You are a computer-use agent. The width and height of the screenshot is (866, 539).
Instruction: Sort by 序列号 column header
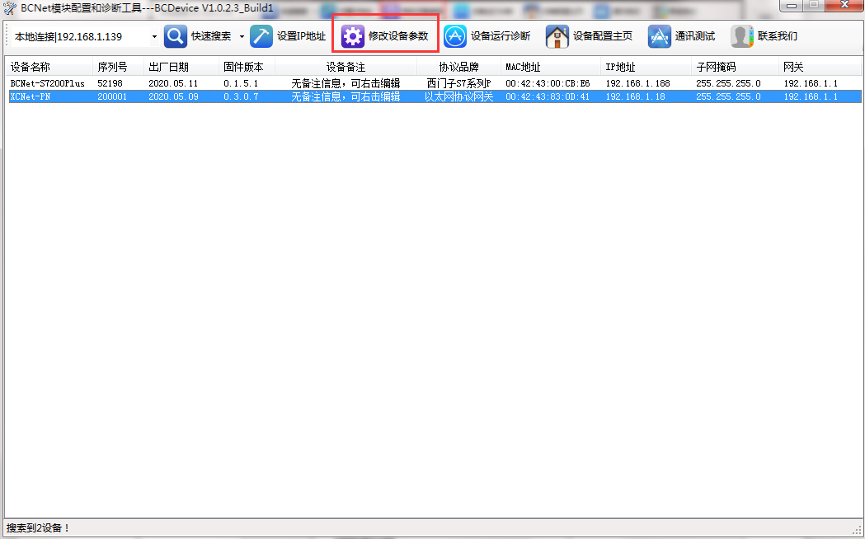pos(118,67)
